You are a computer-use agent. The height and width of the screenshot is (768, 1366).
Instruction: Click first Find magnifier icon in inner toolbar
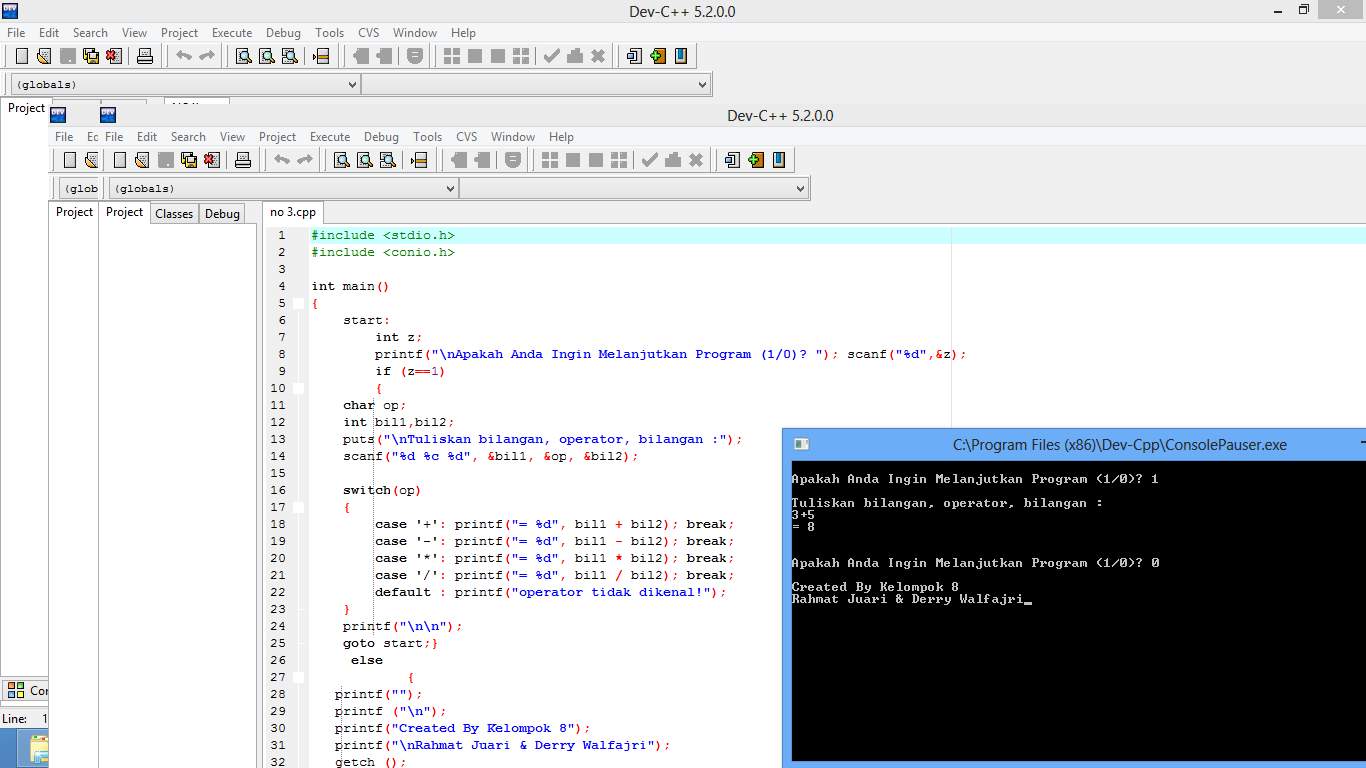click(x=341, y=160)
